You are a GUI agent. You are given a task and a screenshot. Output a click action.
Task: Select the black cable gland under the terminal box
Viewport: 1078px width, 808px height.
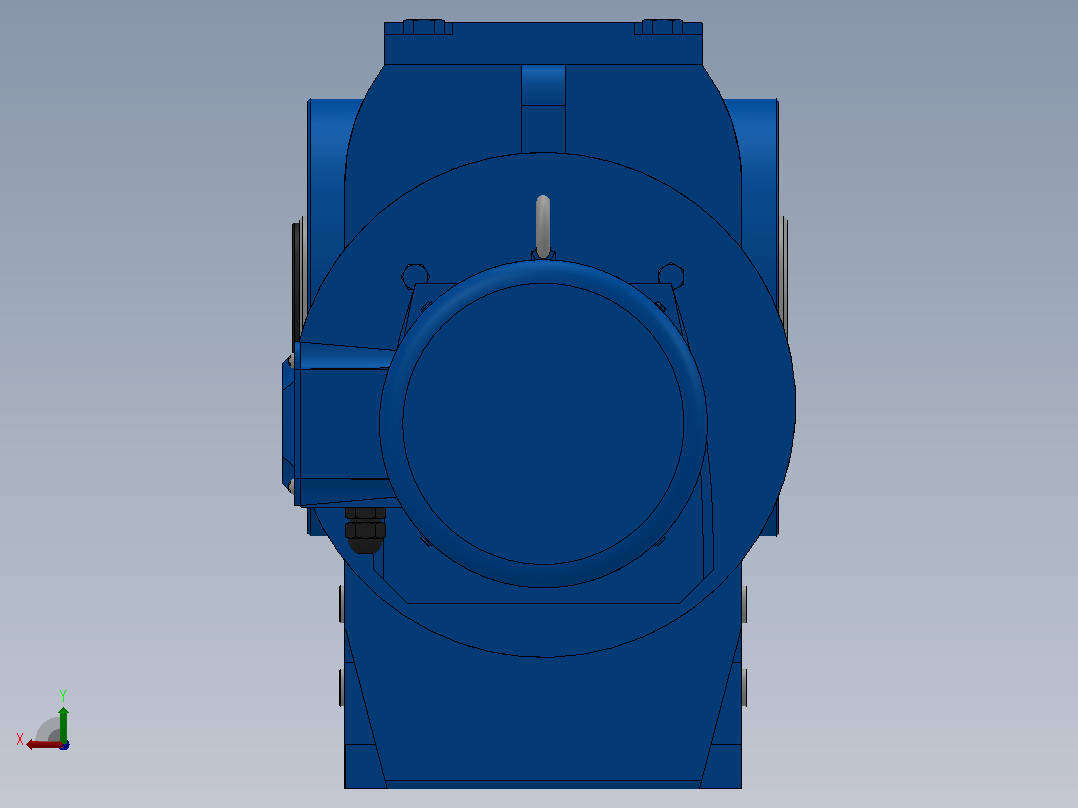[365, 529]
